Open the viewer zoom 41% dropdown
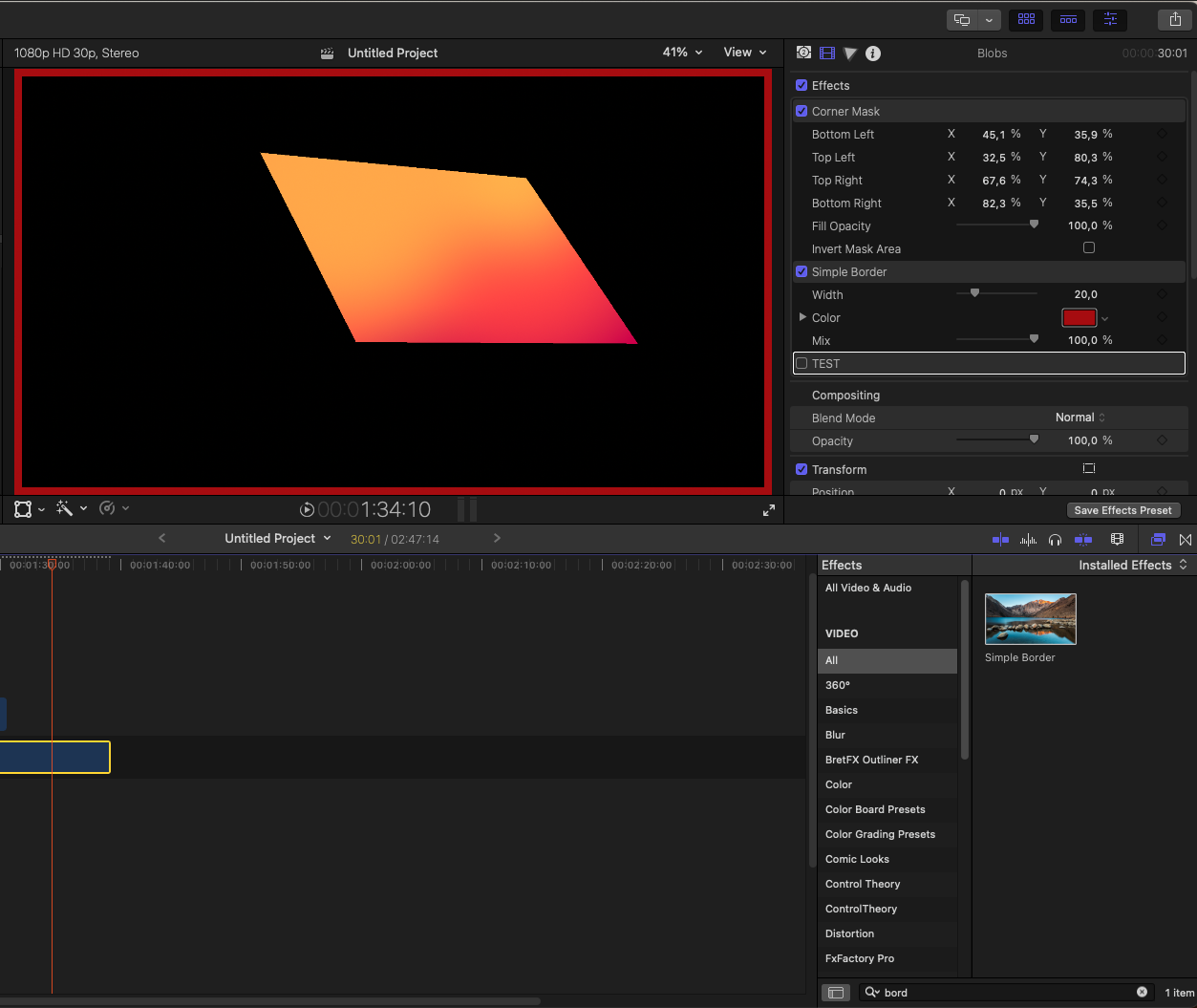 [682, 53]
